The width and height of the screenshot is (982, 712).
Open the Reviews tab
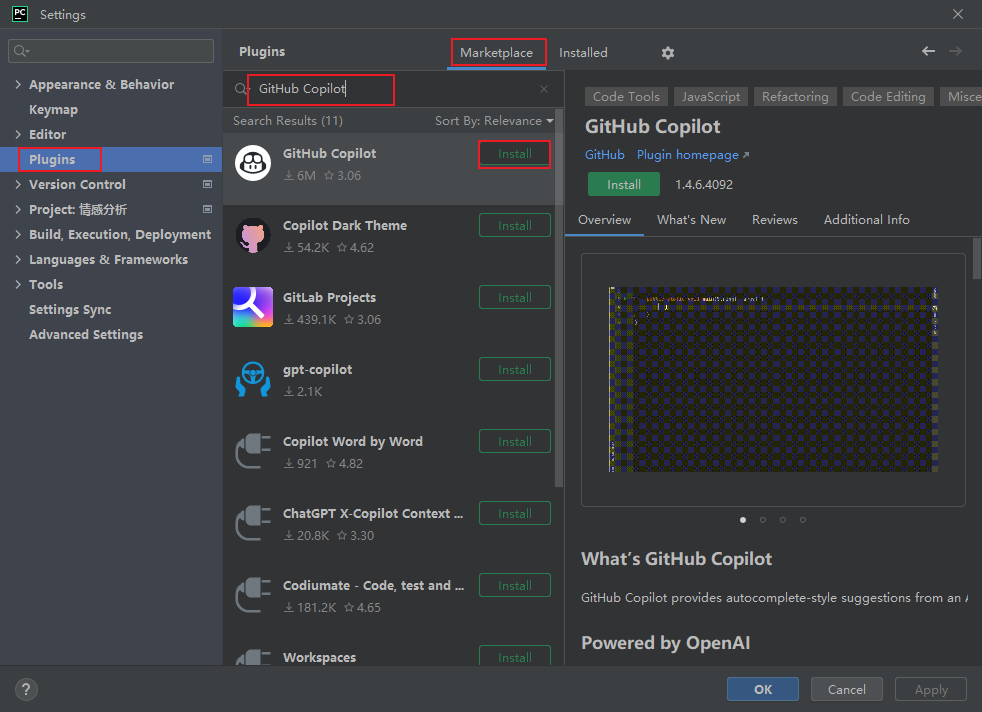775,220
